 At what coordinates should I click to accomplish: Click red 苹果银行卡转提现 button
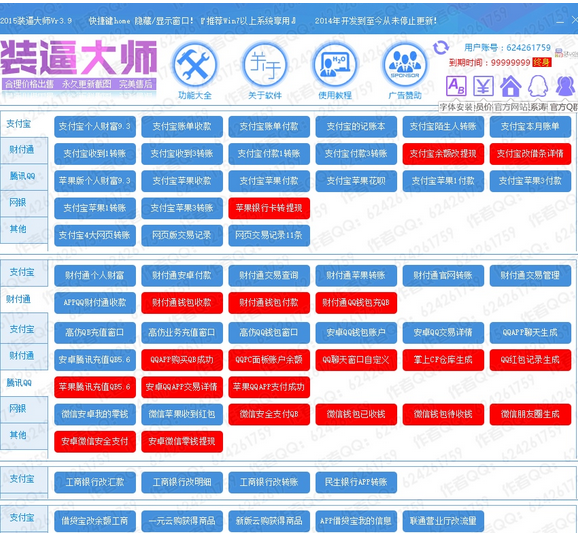[269, 208]
